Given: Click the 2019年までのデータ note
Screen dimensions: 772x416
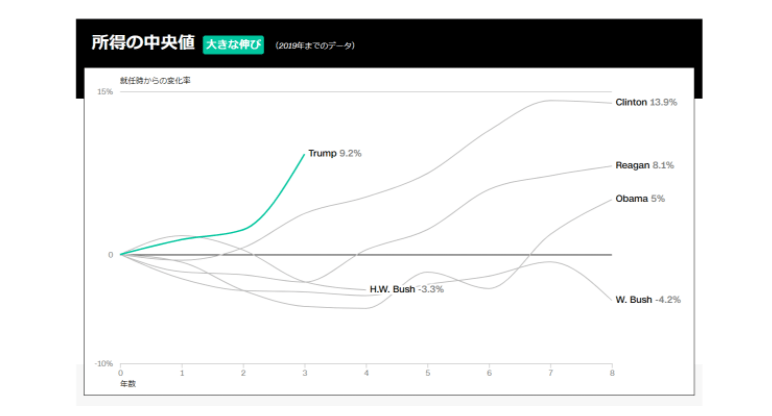Looking at the screenshot, I should click(x=315, y=46).
